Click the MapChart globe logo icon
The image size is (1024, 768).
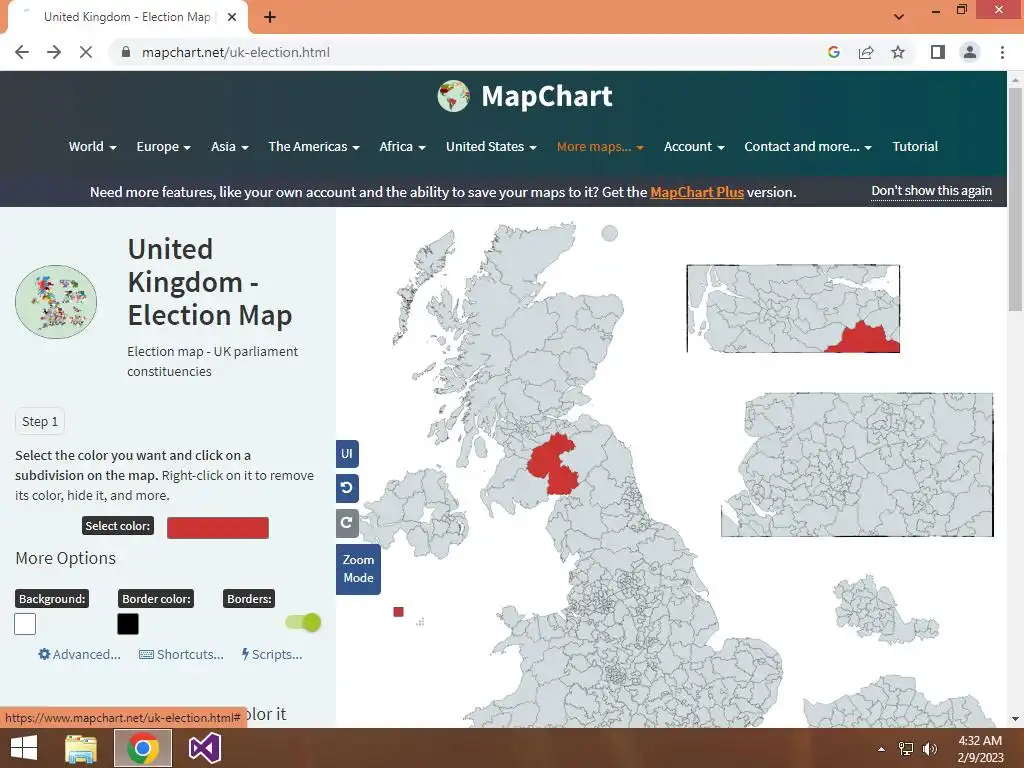(x=453, y=96)
